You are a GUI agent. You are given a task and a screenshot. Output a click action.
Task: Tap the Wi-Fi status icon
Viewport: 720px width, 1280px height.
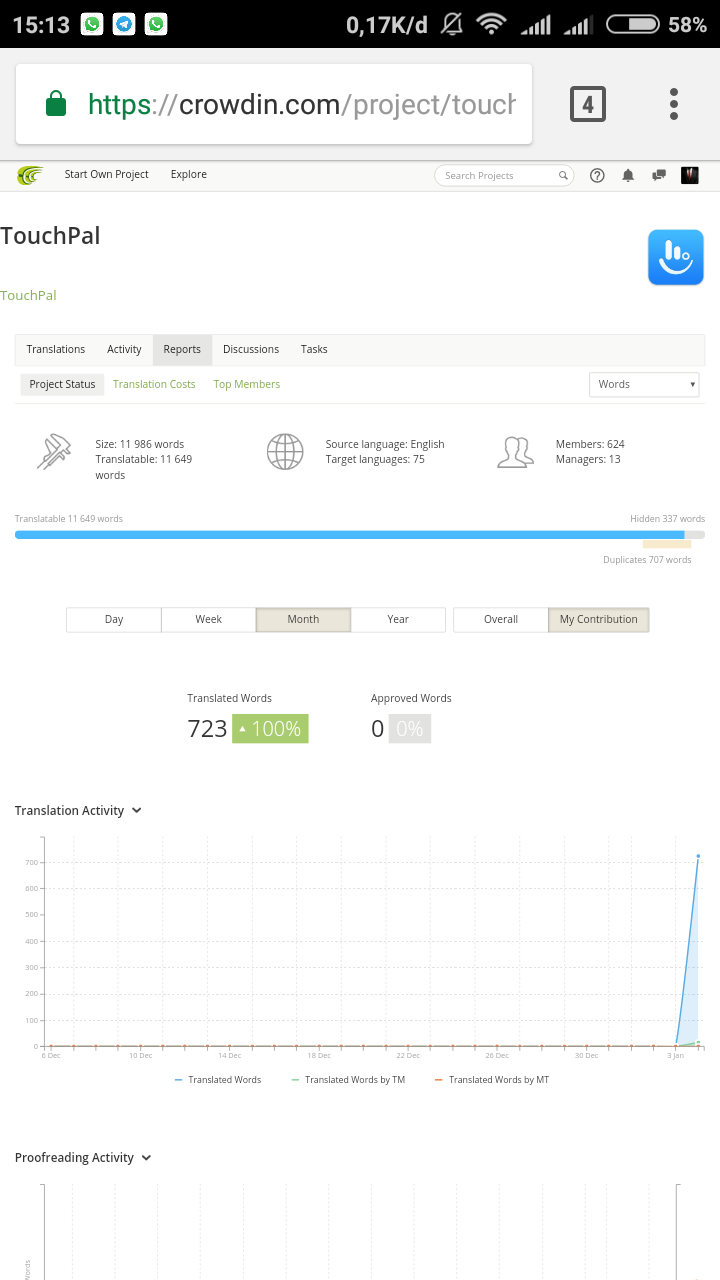click(x=491, y=24)
